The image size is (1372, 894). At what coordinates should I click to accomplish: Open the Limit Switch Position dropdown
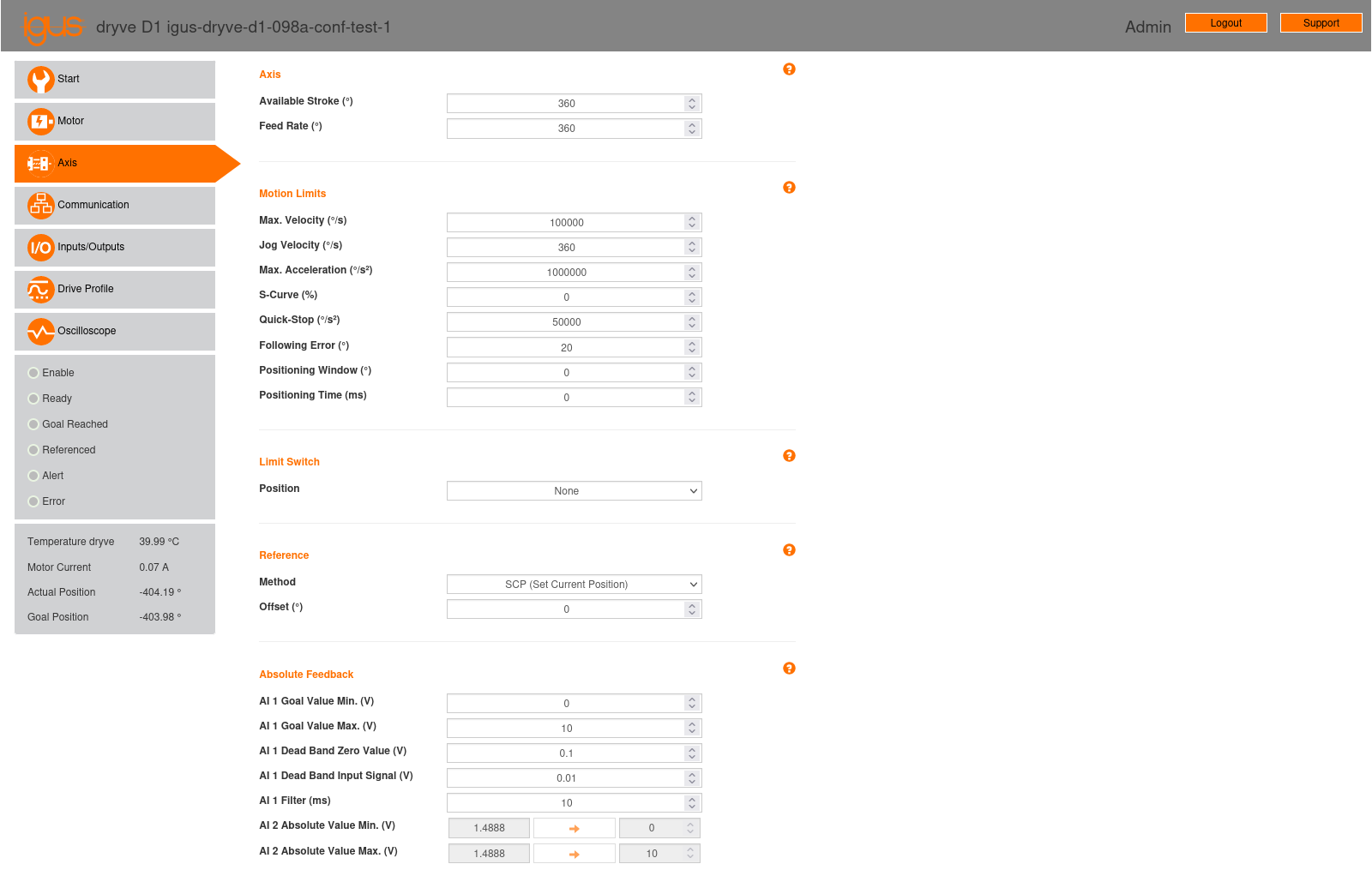(574, 491)
